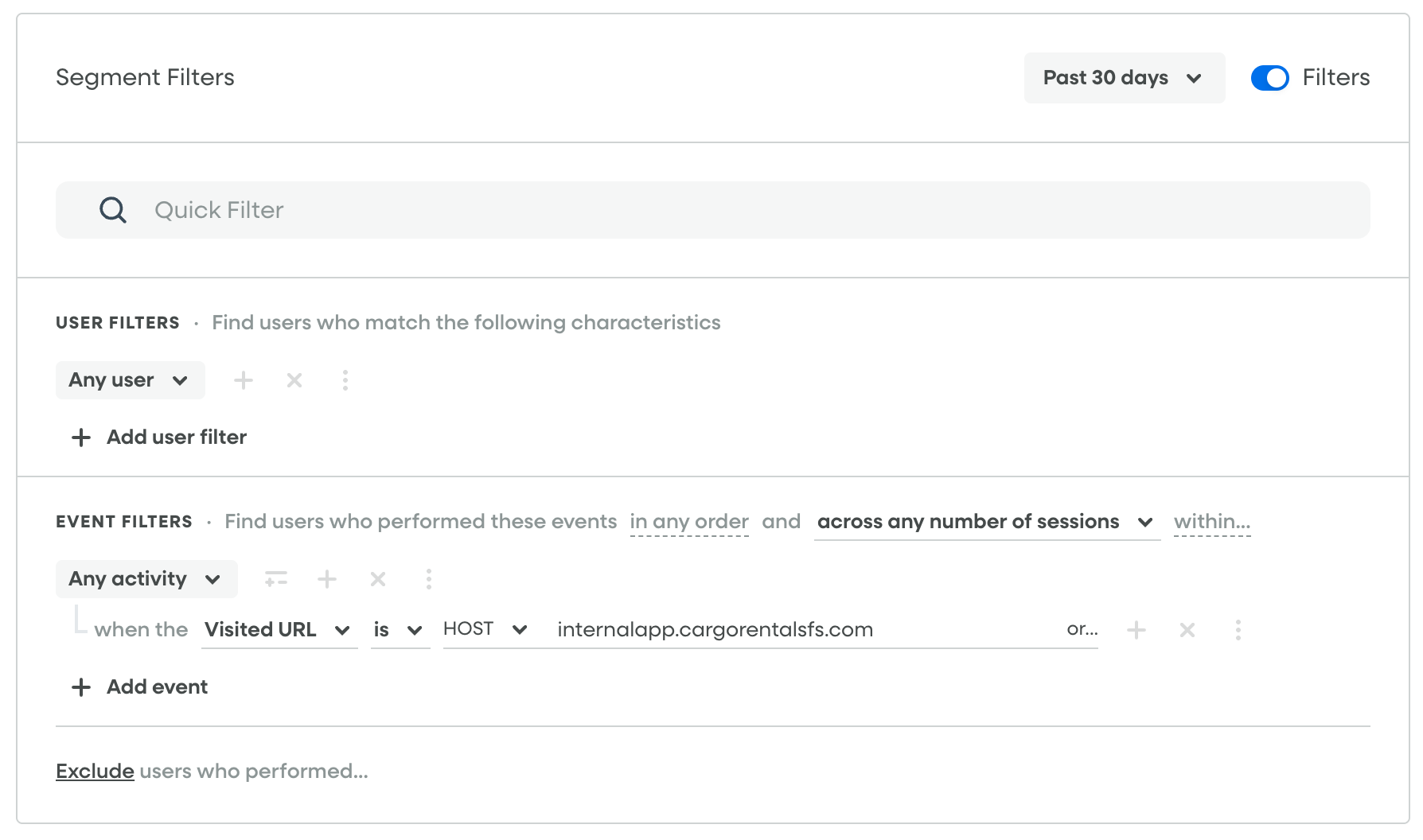
Task: Click Add user filter button
Action: (x=160, y=437)
